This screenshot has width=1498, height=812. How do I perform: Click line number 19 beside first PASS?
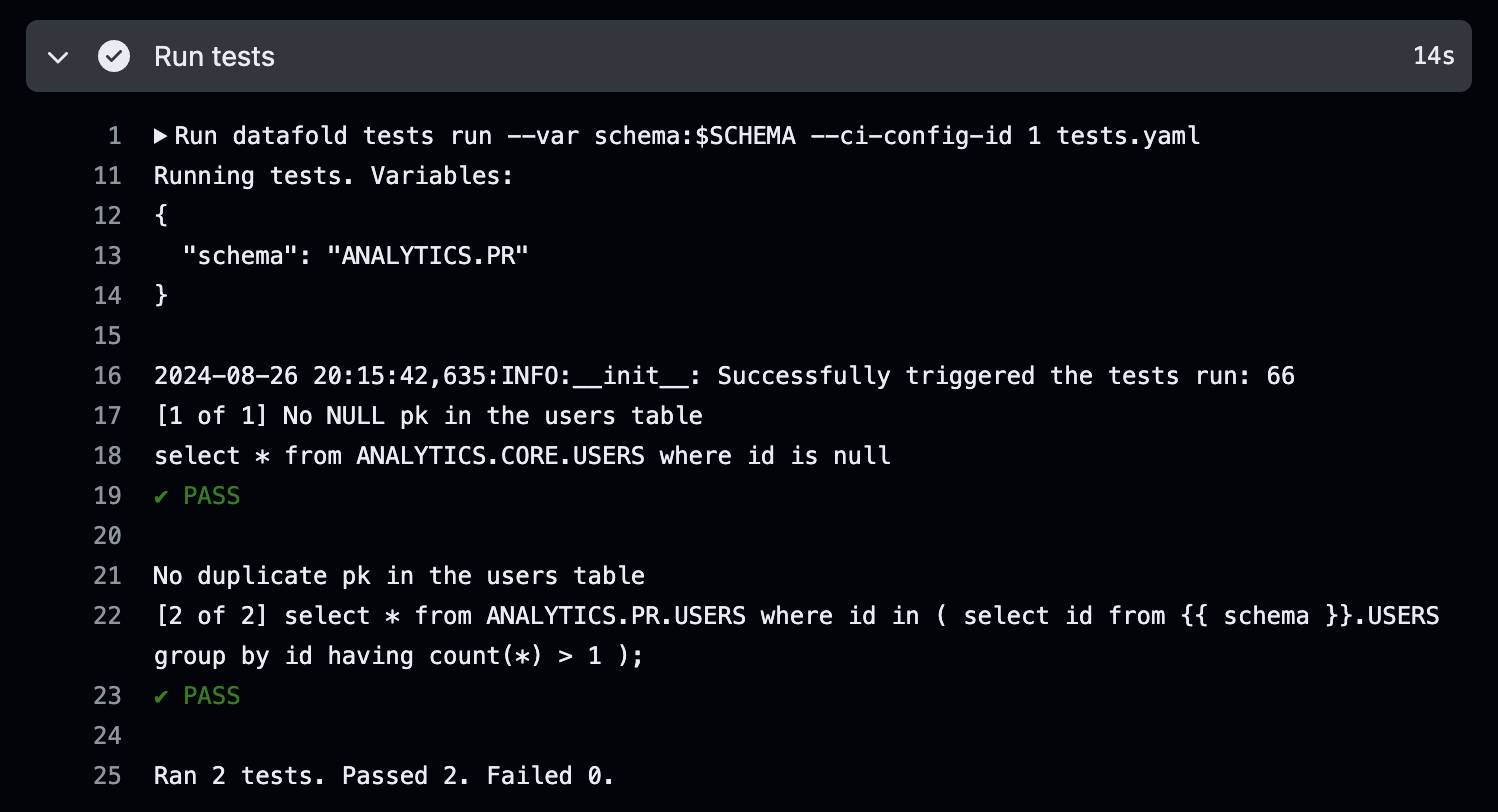[107, 496]
